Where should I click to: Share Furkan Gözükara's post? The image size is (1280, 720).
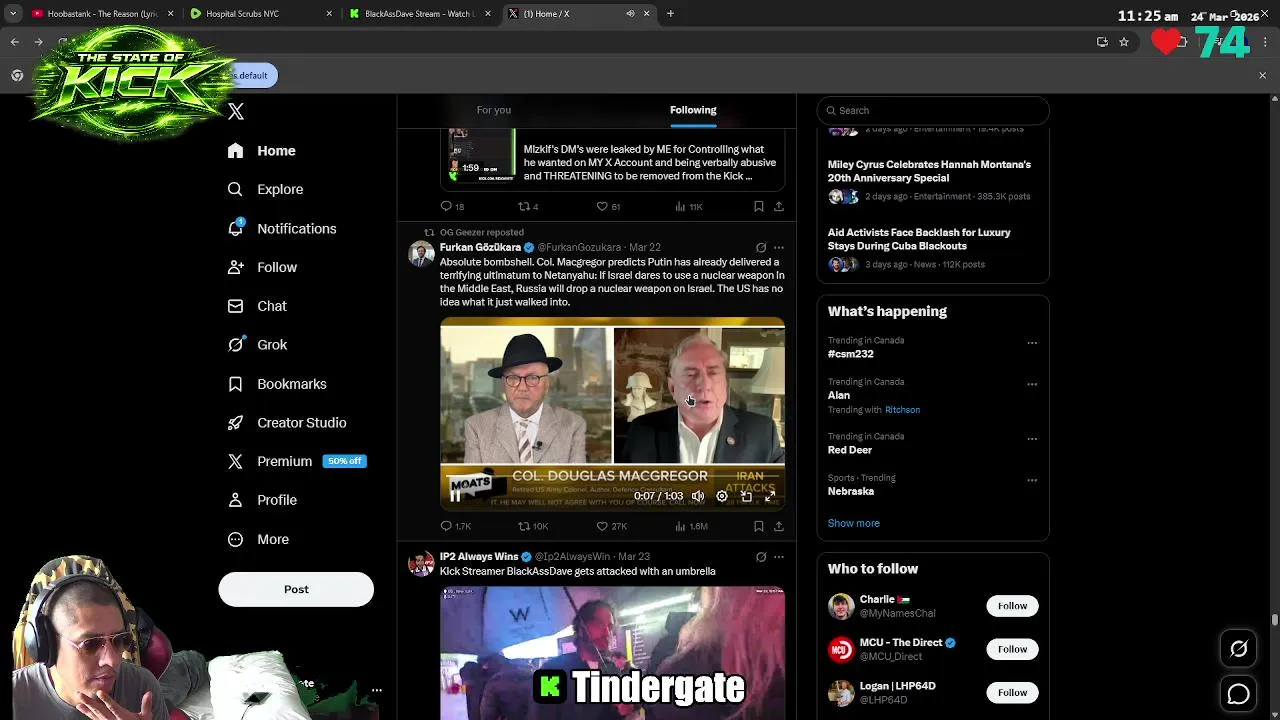779,526
